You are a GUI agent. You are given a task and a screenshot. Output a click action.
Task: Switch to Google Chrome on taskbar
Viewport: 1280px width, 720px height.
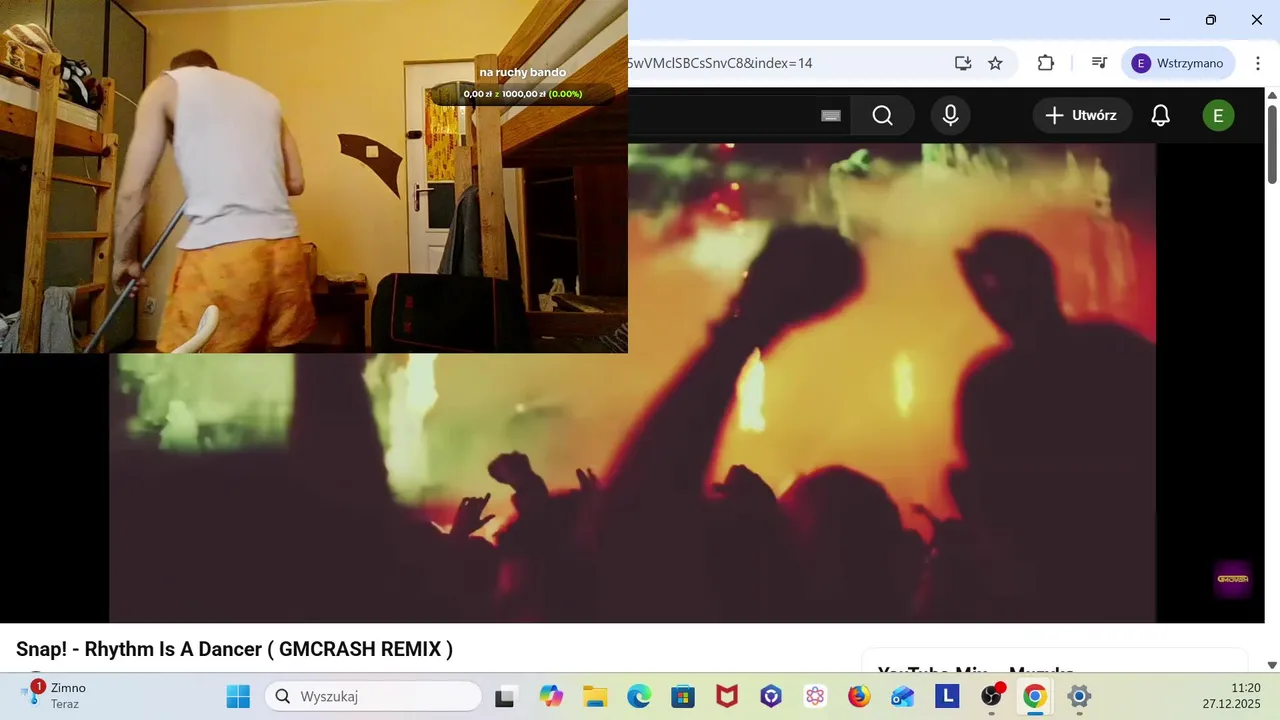tap(1035, 696)
